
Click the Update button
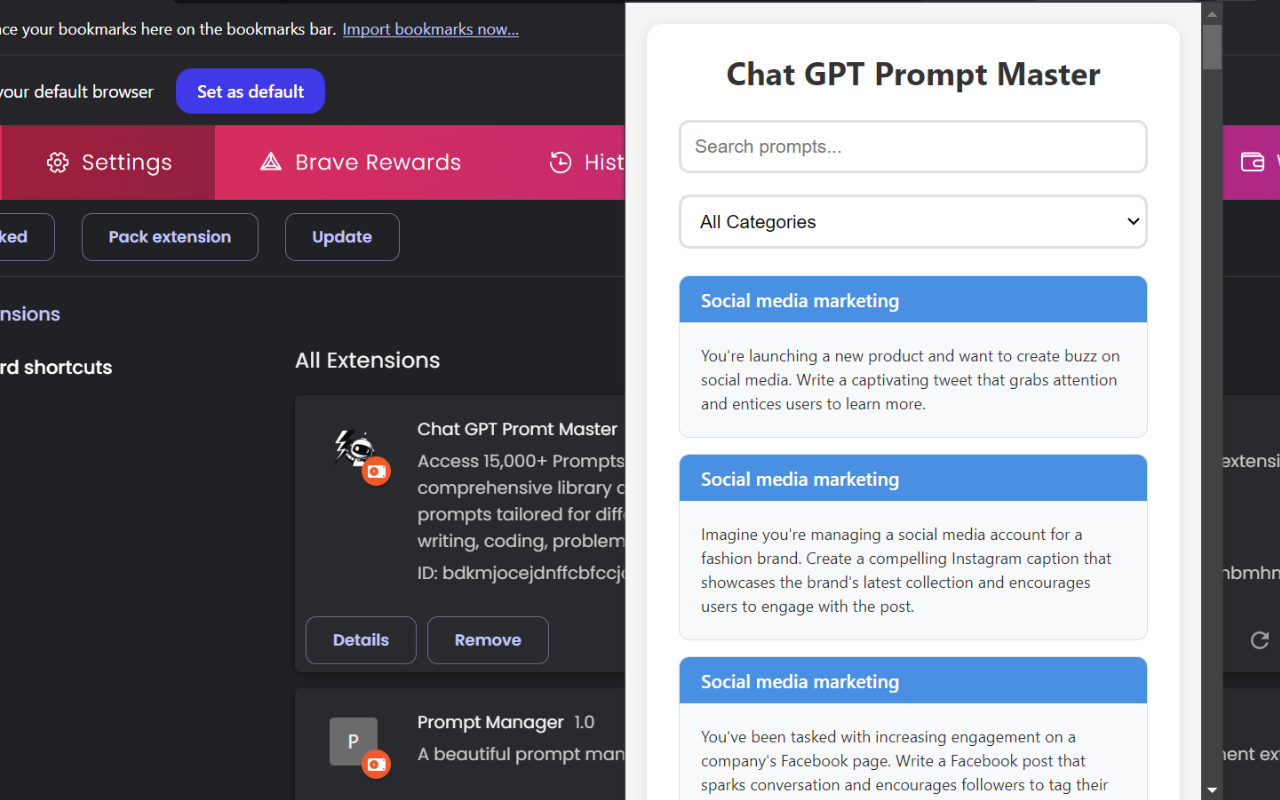[x=342, y=237]
